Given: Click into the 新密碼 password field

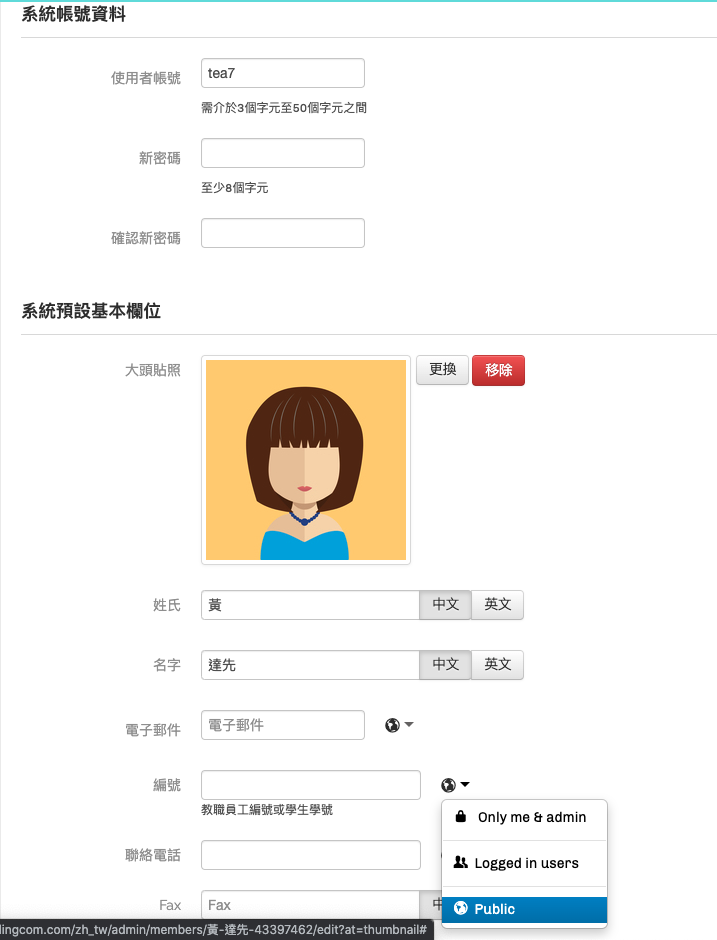Looking at the screenshot, I should click(283, 153).
